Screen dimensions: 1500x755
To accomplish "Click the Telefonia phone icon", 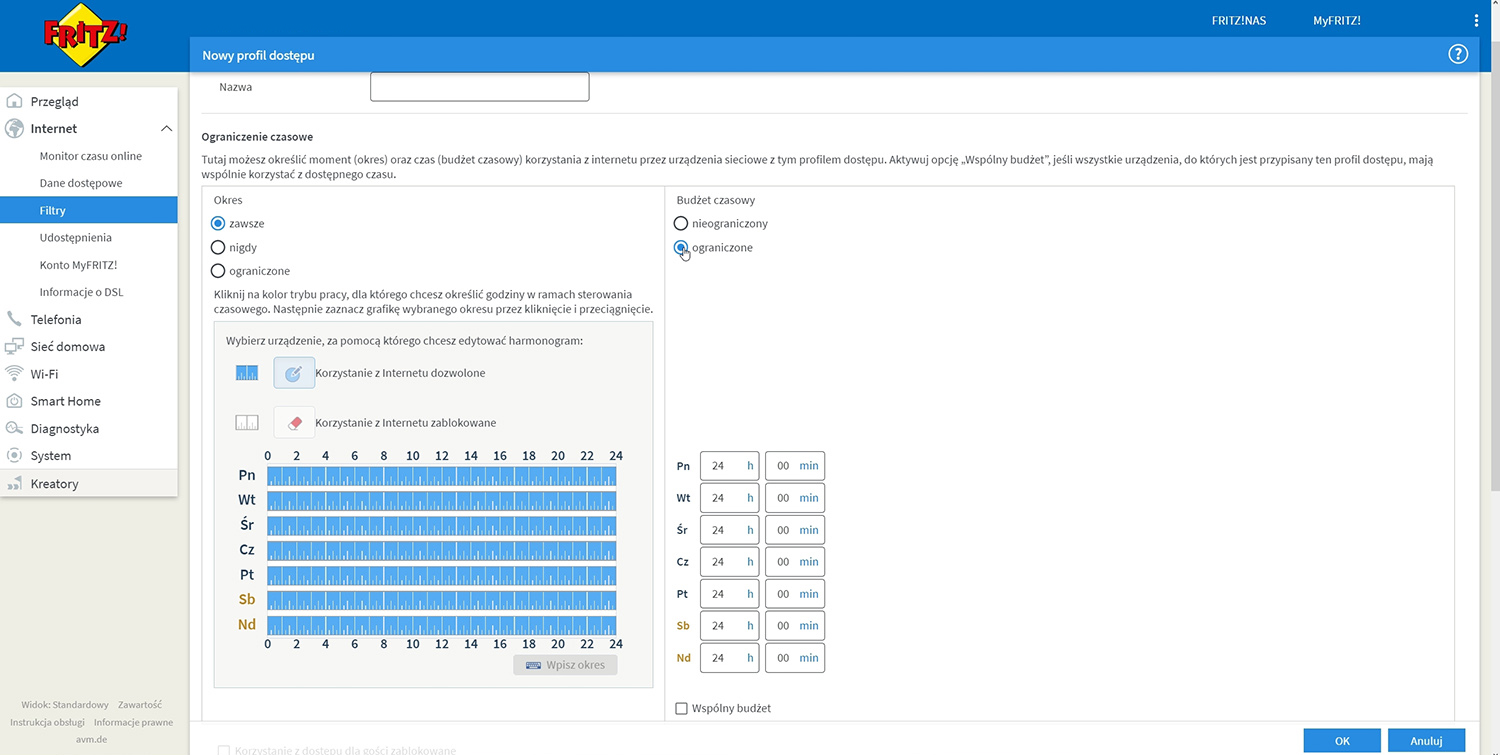I will [x=14, y=320].
